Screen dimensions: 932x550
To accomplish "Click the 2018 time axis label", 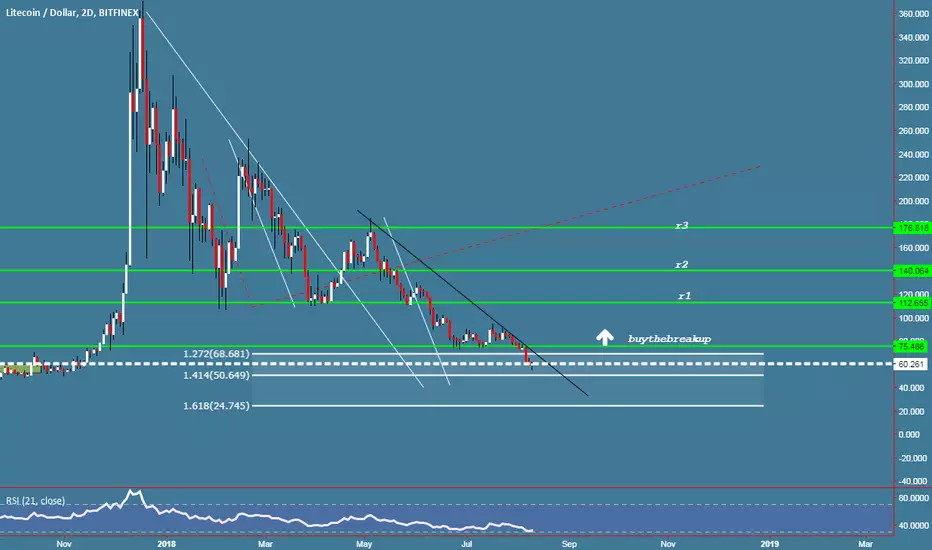I will 167,543.
